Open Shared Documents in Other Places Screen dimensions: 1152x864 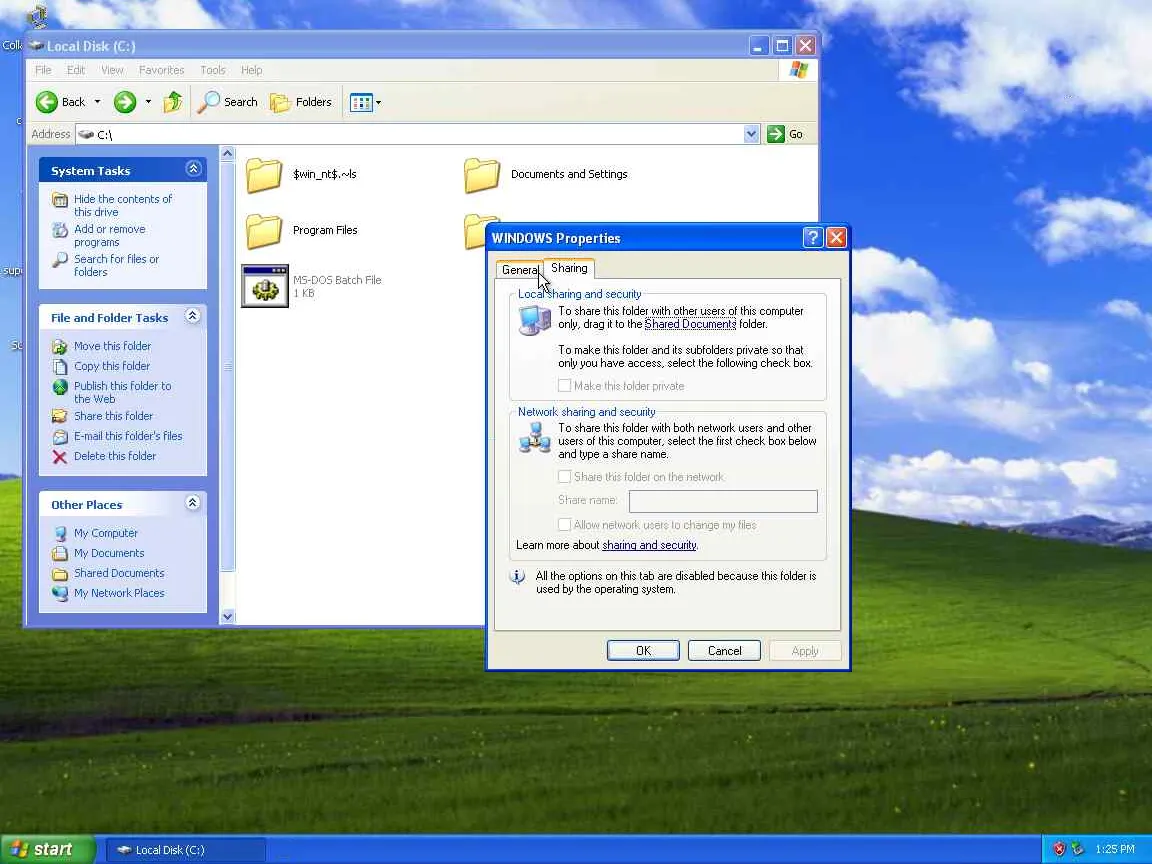(119, 573)
